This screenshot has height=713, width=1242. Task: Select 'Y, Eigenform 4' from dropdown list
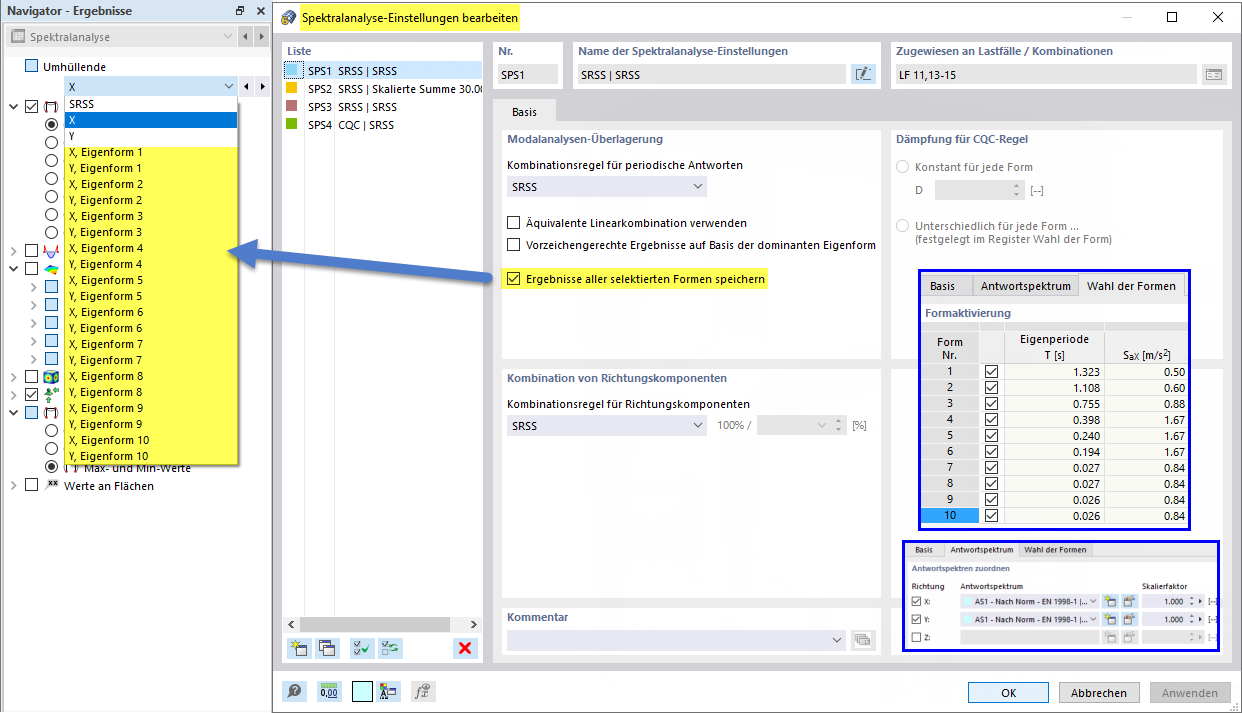151,264
